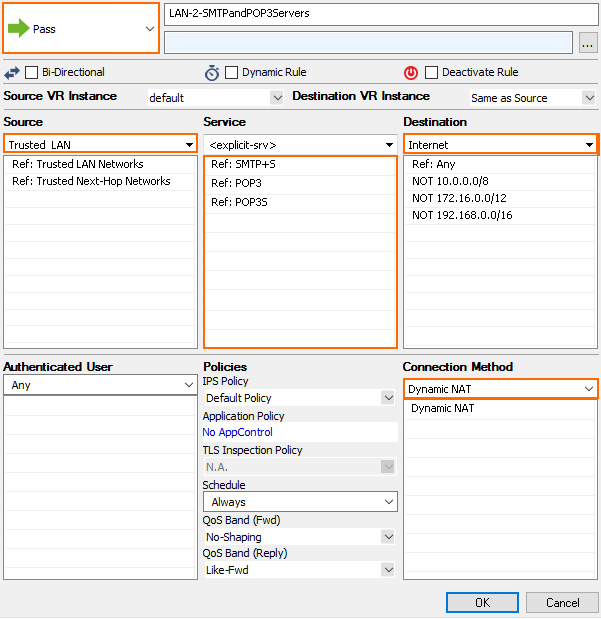Select NOT 10.0.0.0/8 destination entry

click(500, 181)
